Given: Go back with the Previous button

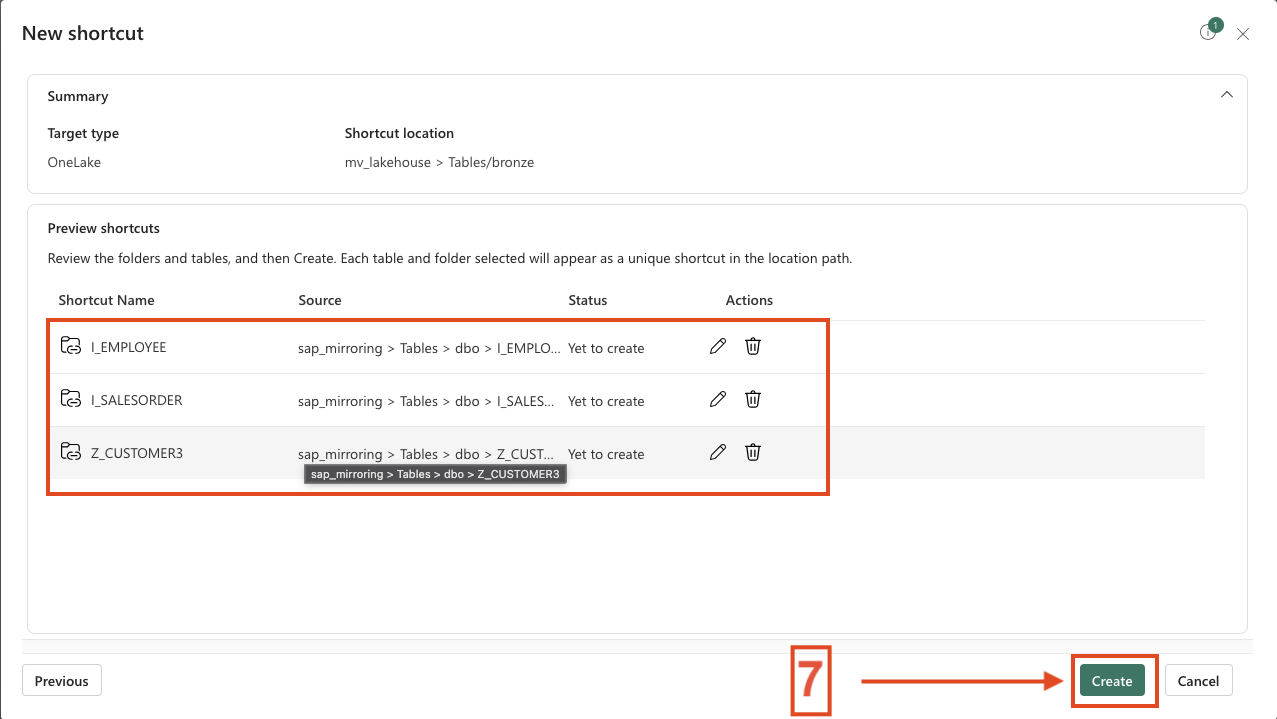Looking at the screenshot, I should pos(61,681).
